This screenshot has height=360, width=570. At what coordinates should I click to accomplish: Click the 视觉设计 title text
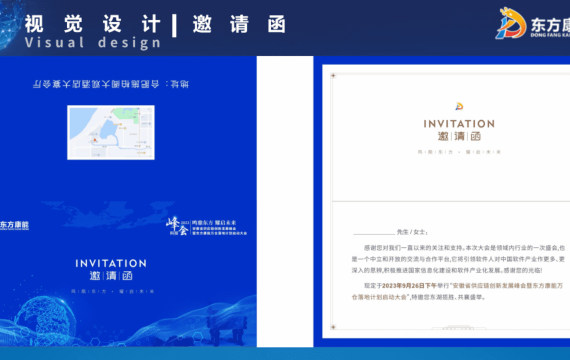[x=93, y=24]
